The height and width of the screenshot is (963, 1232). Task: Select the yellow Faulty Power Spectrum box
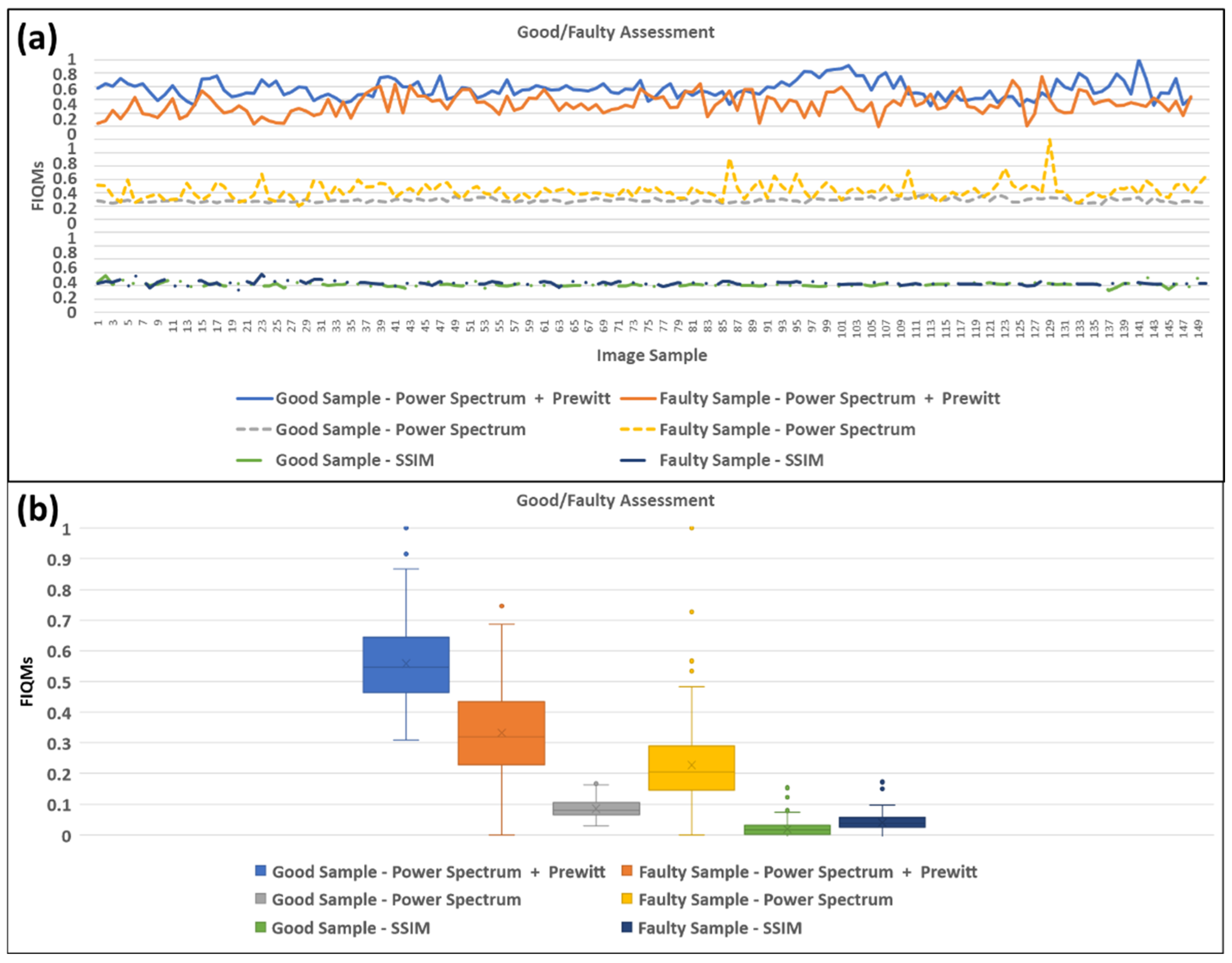[691, 767]
